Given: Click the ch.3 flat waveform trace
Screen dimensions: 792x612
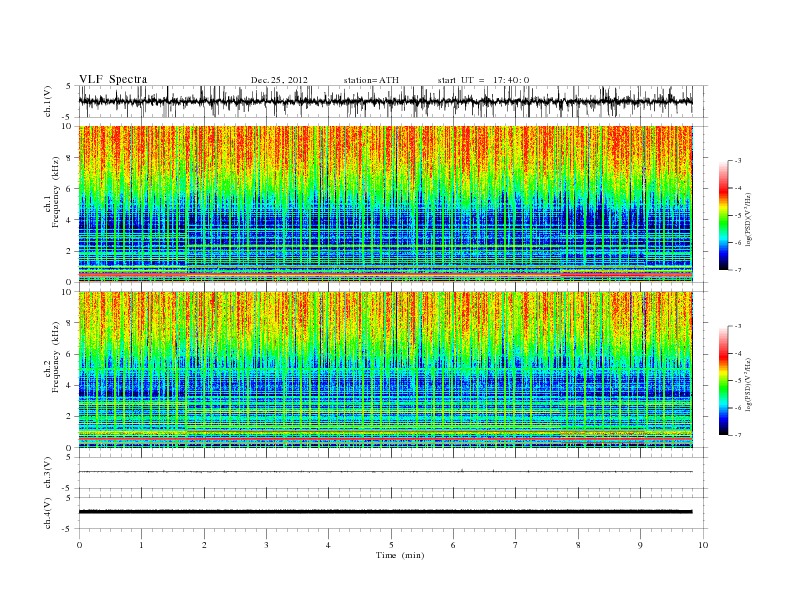Looking at the screenshot, I should [x=385, y=472].
